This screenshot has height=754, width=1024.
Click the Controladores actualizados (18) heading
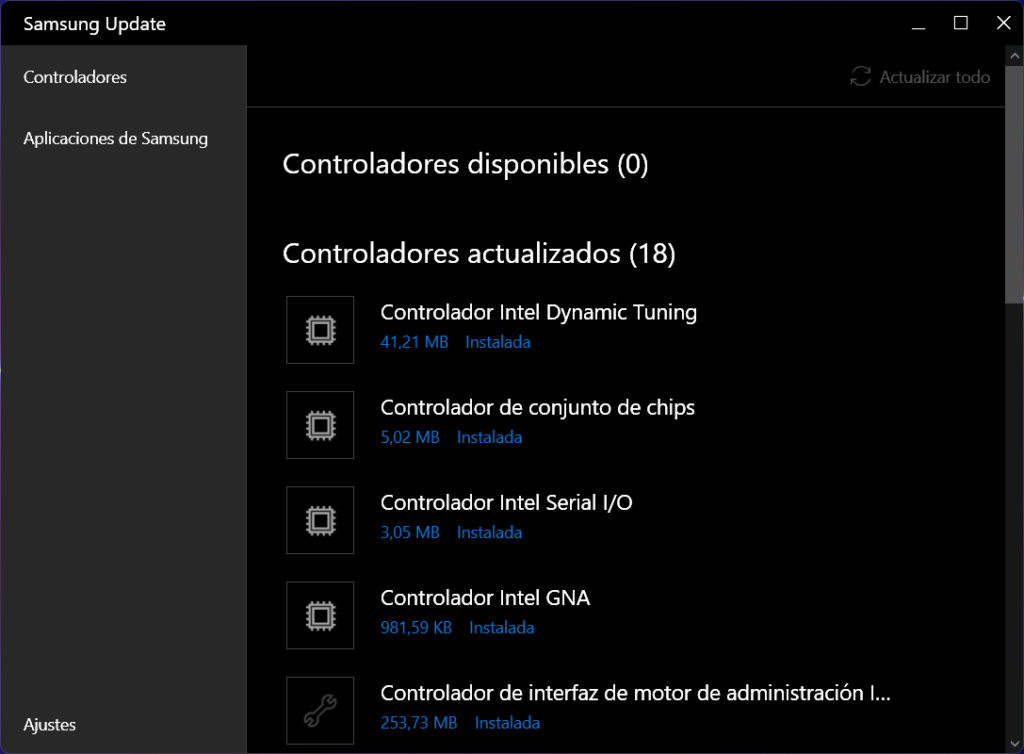point(479,254)
